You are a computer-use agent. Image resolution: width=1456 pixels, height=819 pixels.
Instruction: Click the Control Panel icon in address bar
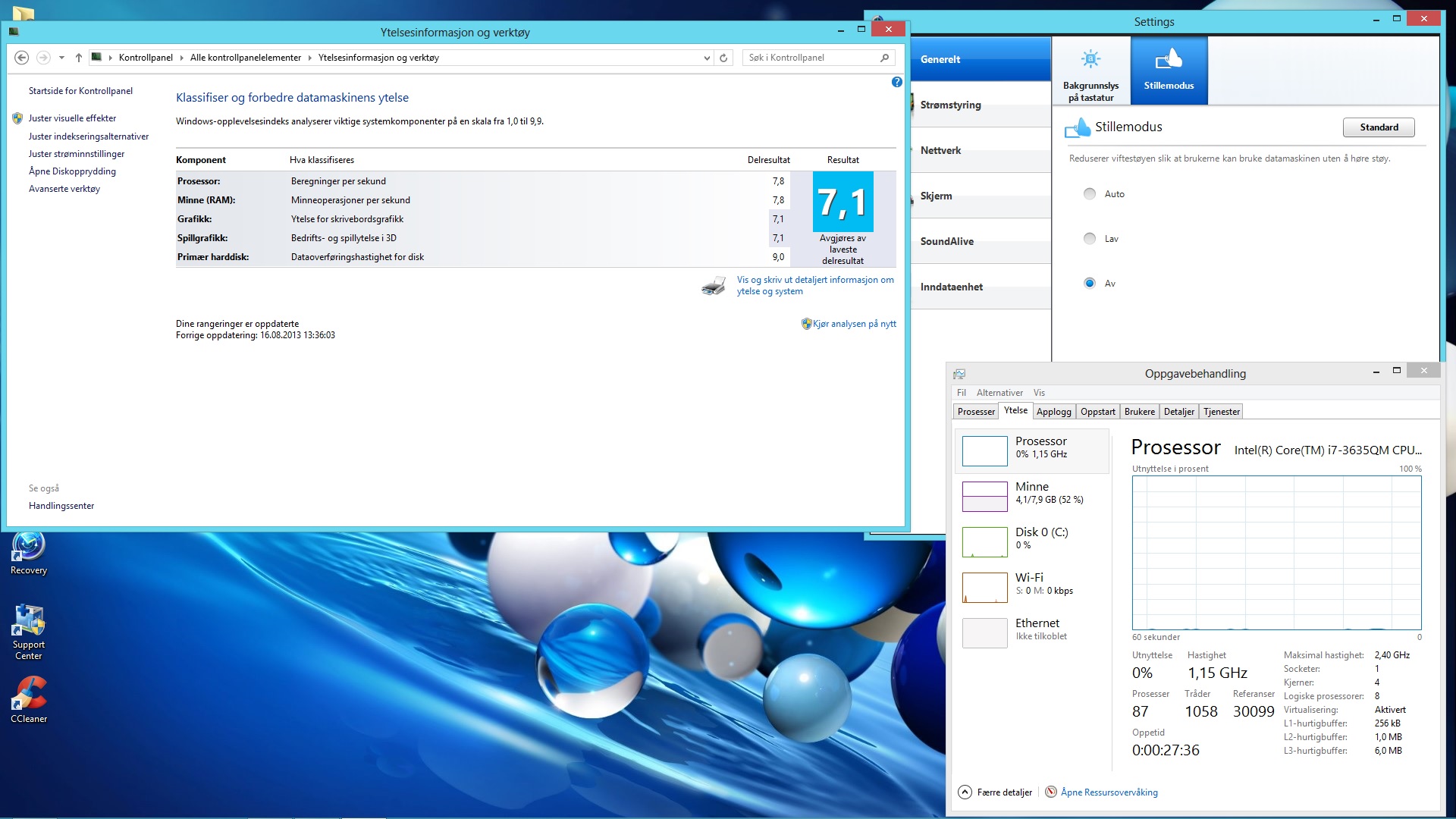pos(96,57)
